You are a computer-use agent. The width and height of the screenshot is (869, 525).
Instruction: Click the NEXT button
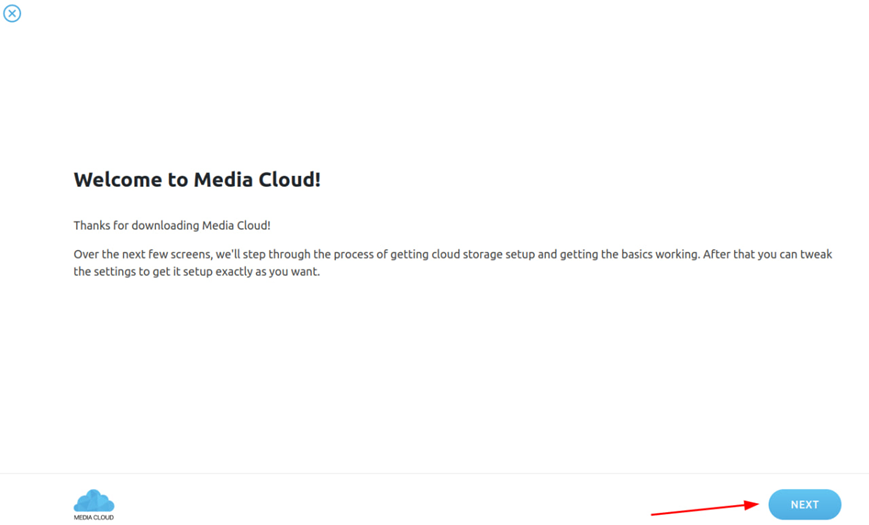point(804,505)
